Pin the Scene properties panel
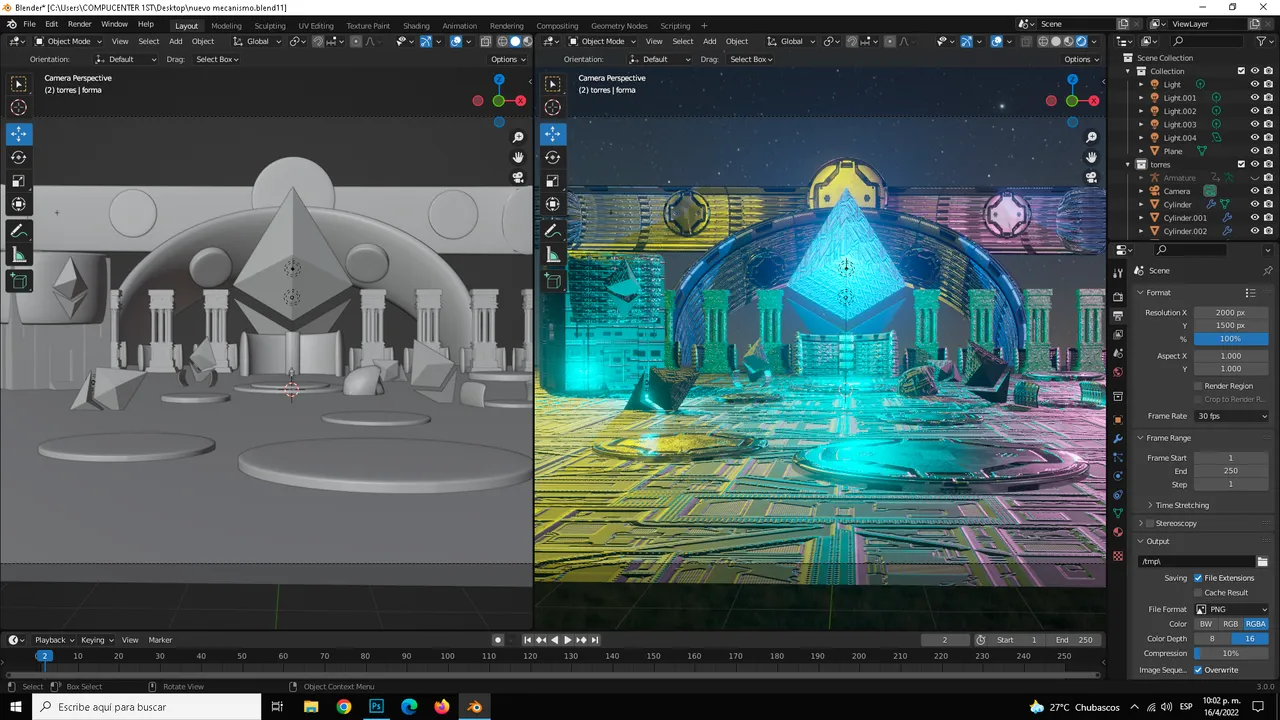Image resolution: width=1280 pixels, height=720 pixels. click(x=1268, y=271)
